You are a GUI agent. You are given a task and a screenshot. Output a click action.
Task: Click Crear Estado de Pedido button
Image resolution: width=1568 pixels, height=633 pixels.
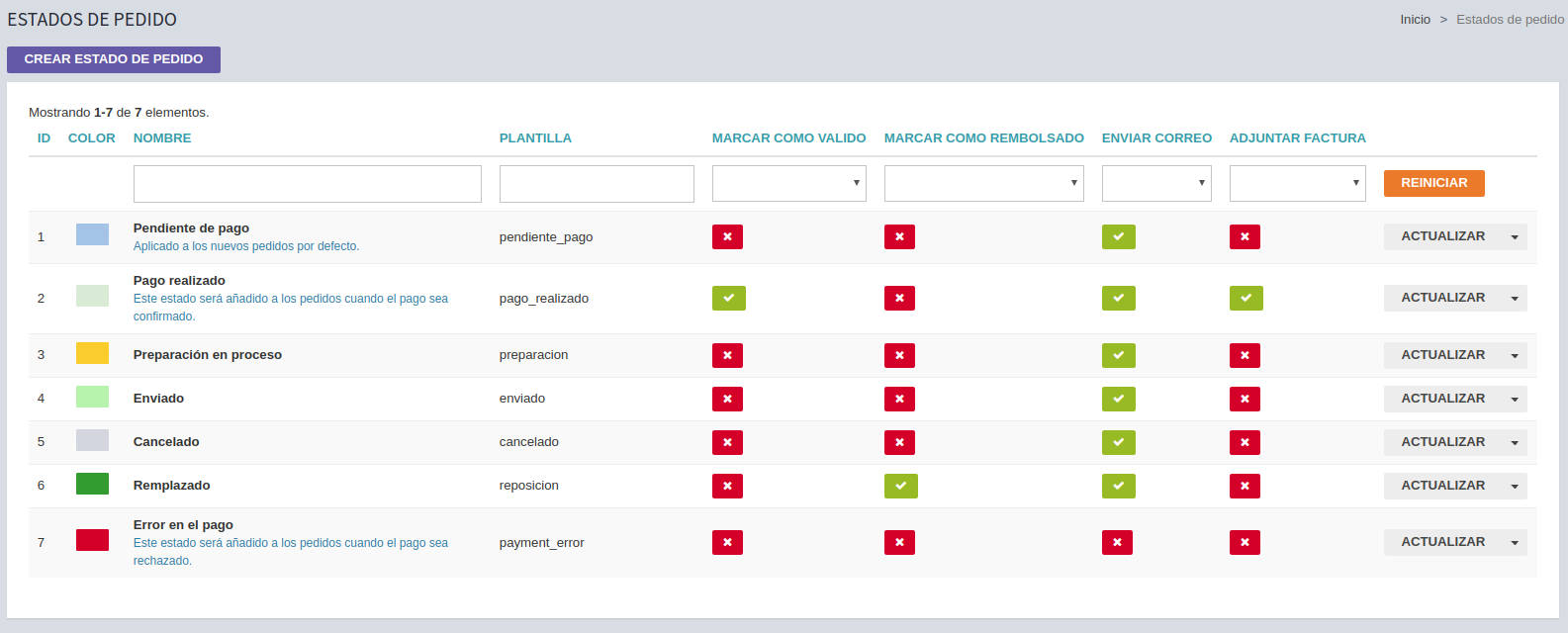coord(114,59)
